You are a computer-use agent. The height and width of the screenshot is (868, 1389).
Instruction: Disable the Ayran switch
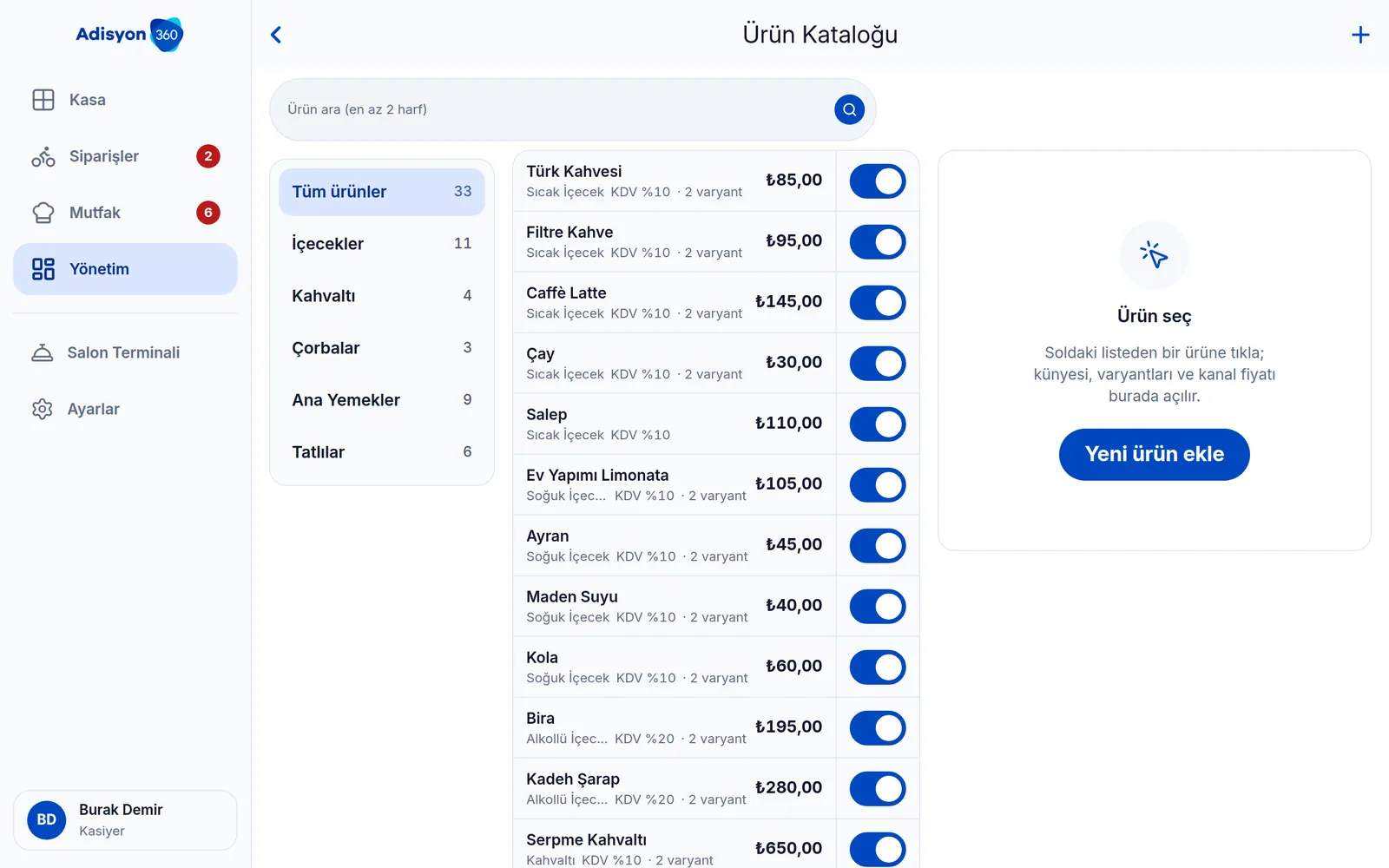[x=878, y=546]
